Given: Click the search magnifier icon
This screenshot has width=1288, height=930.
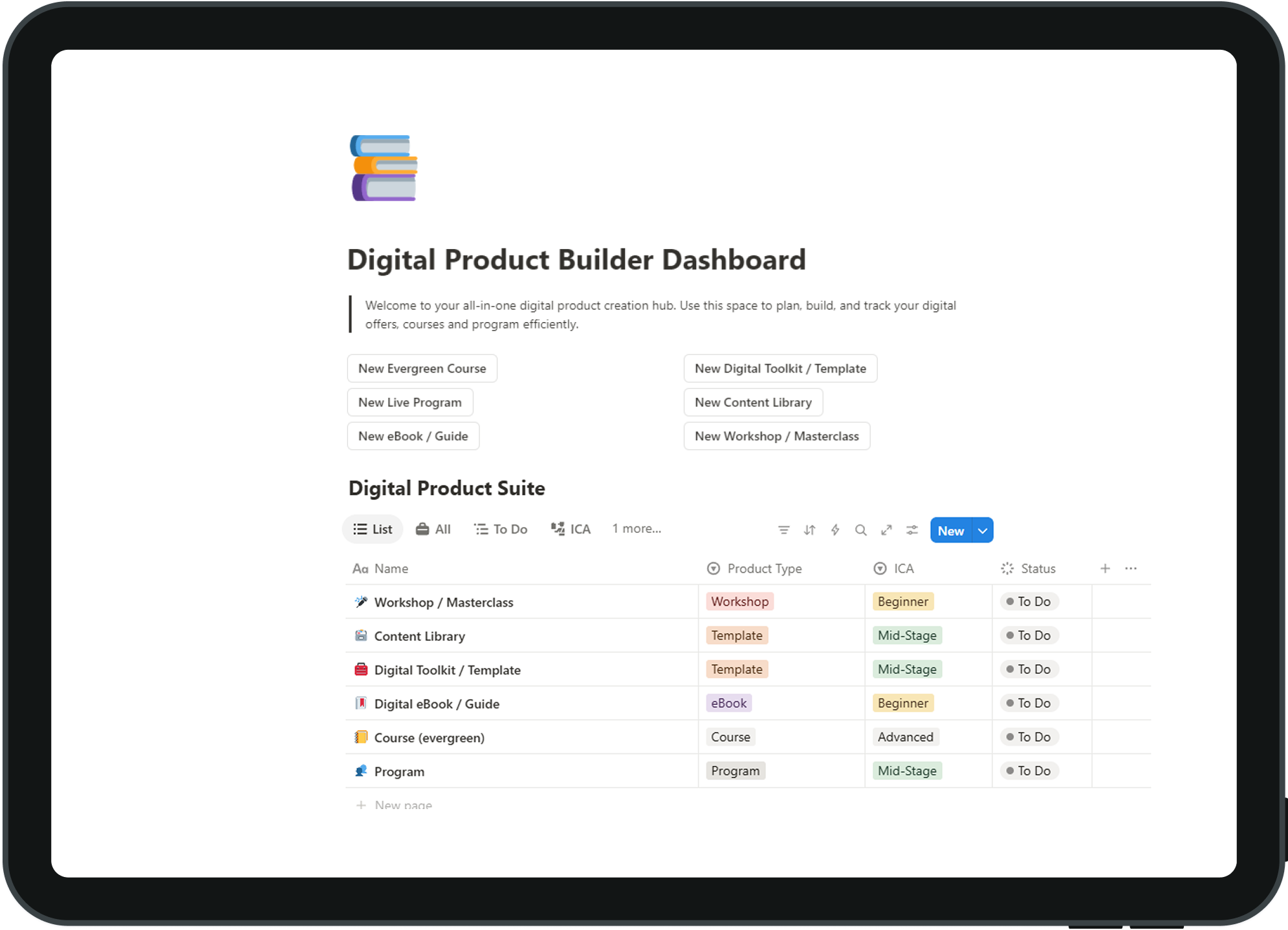Looking at the screenshot, I should (x=860, y=530).
